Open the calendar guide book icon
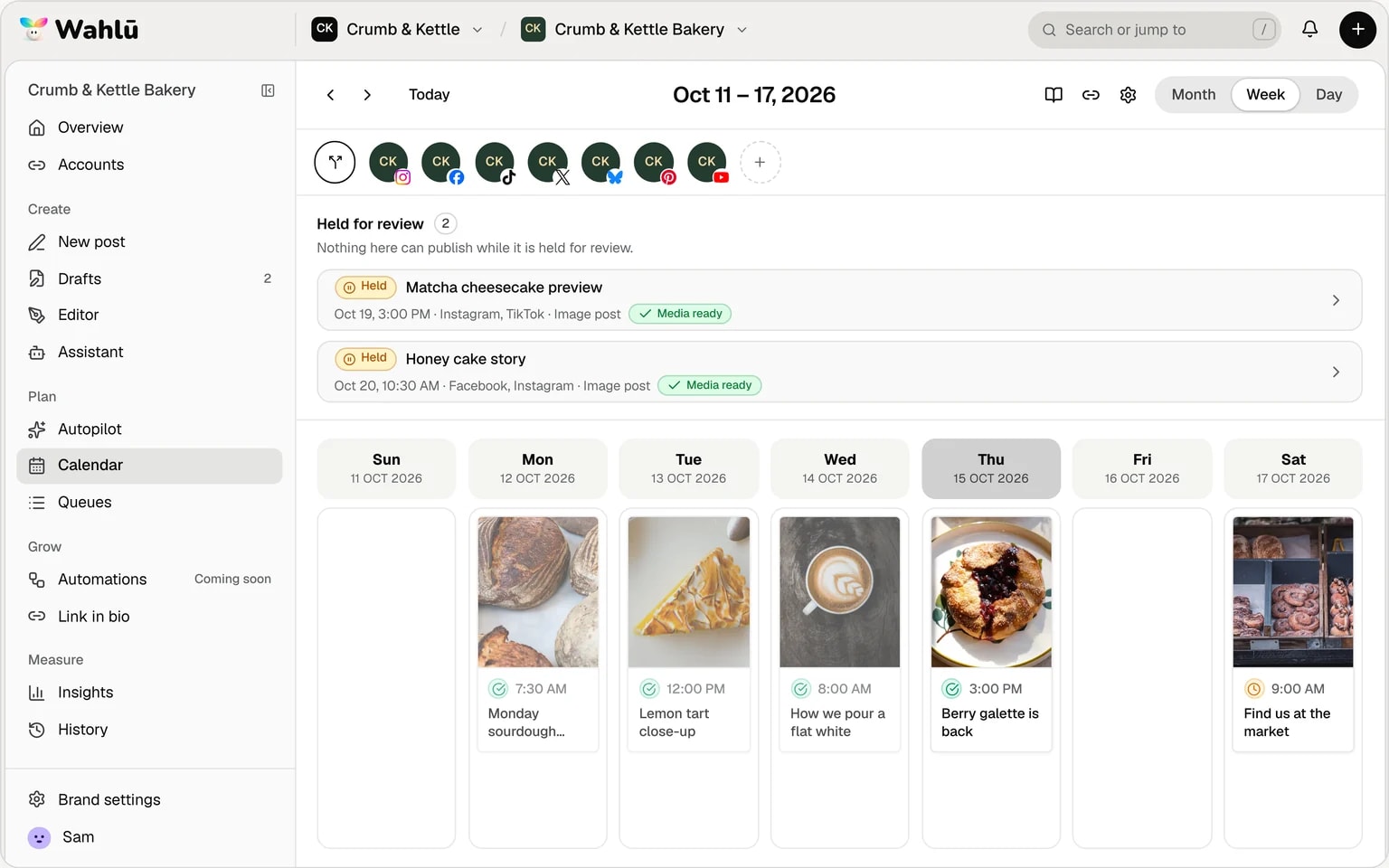The width and height of the screenshot is (1389, 868). [x=1054, y=95]
